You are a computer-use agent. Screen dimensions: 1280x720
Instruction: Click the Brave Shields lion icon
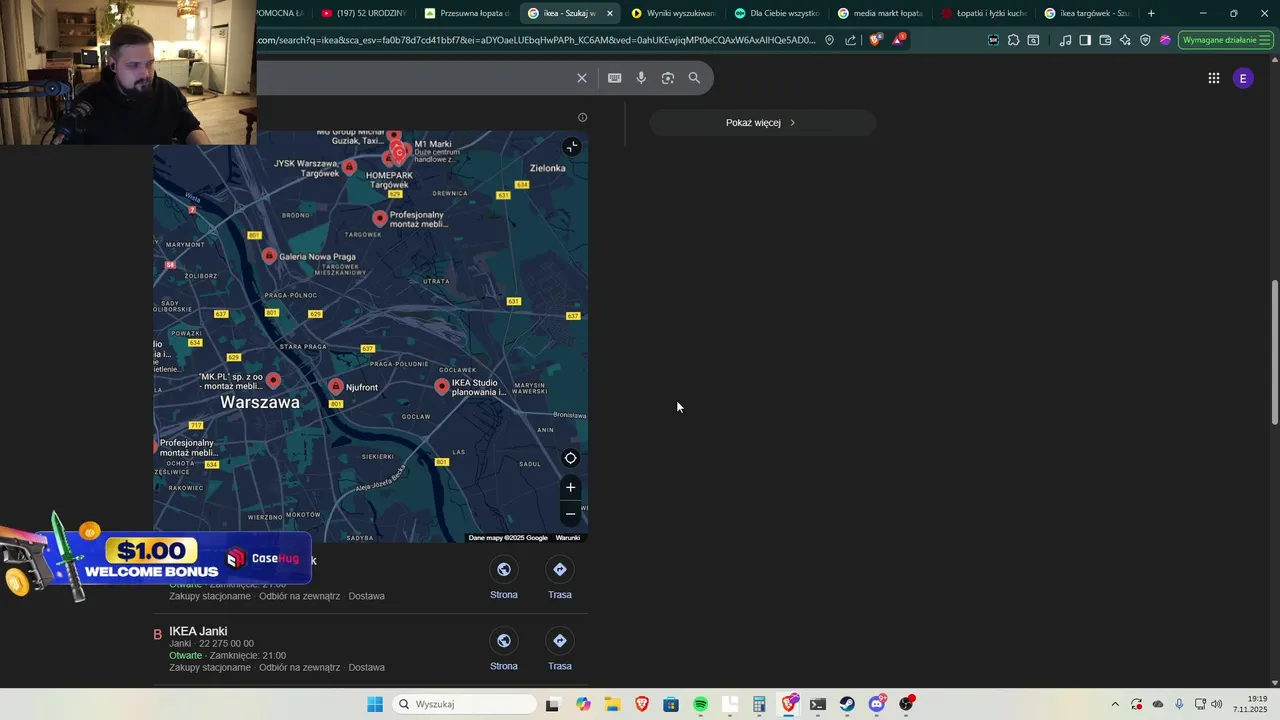pyautogui.click(x=876, y=40)
